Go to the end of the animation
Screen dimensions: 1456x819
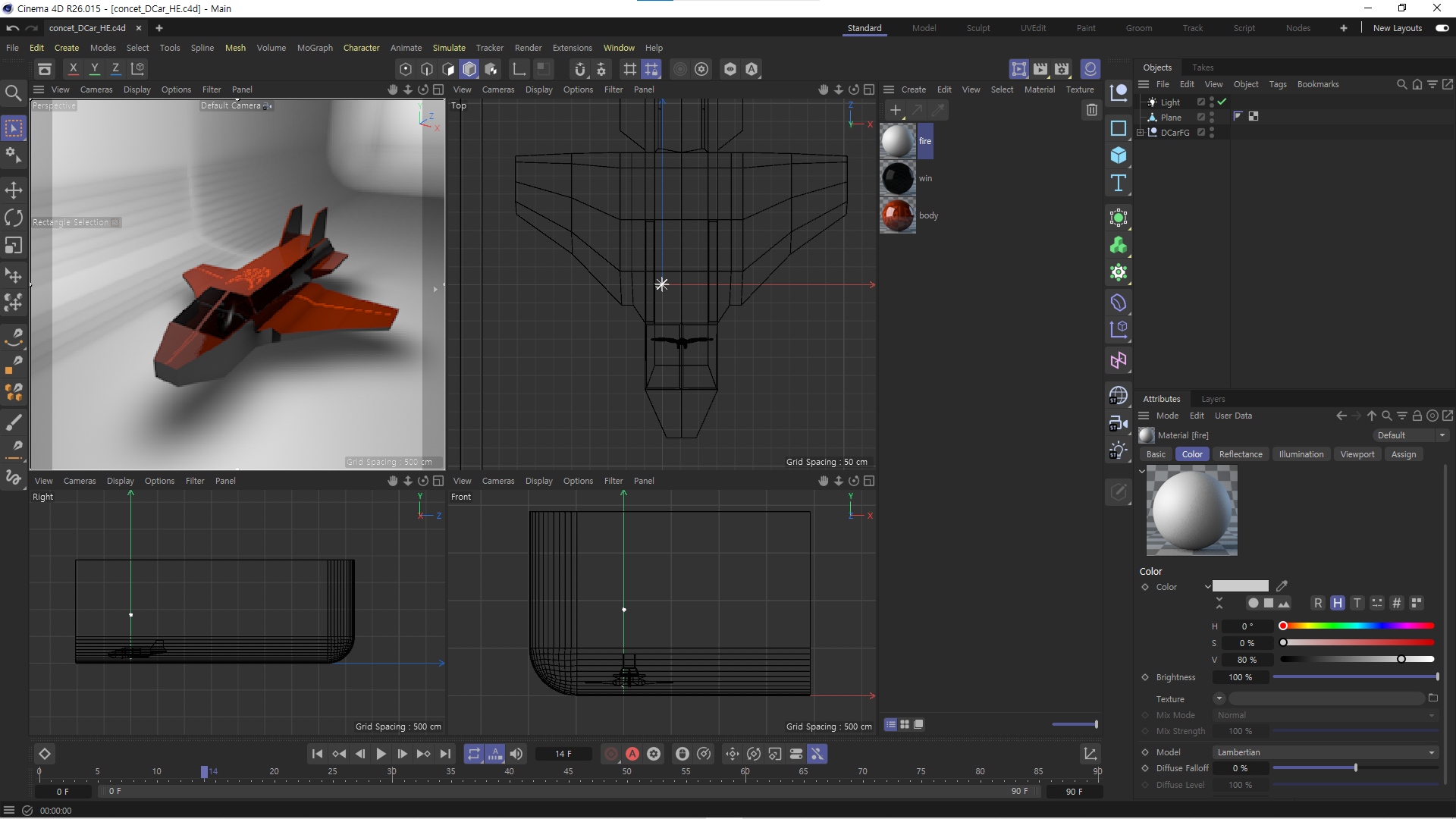(445, 754)
